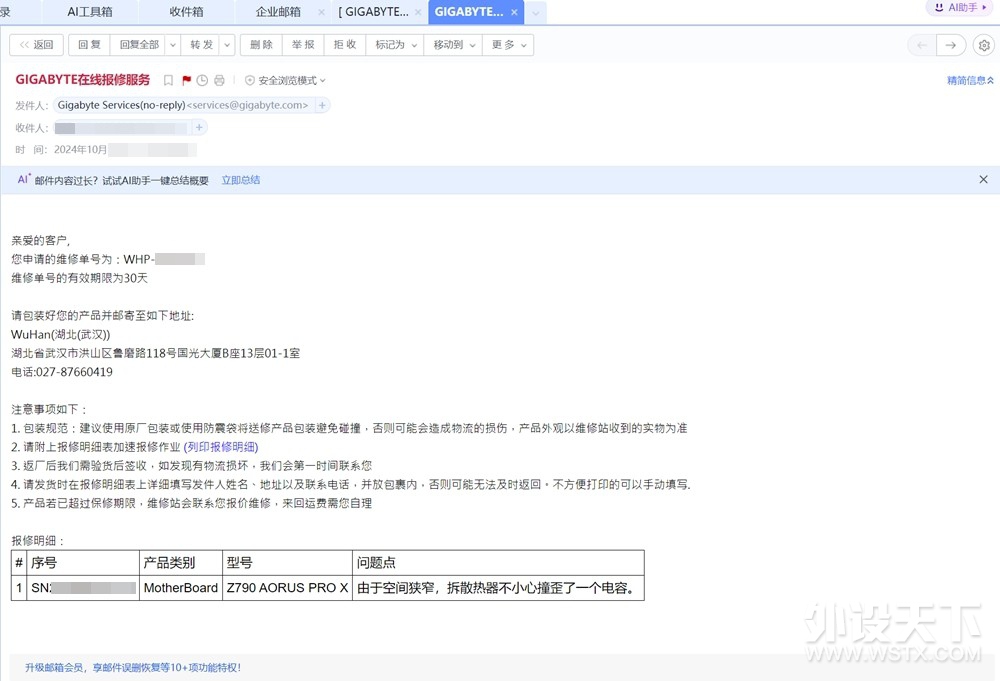Click Z790 AORUS PRO X table cell
This screenshot has width=1000, height=681.
pyautogui.click(x=287, y=588)
